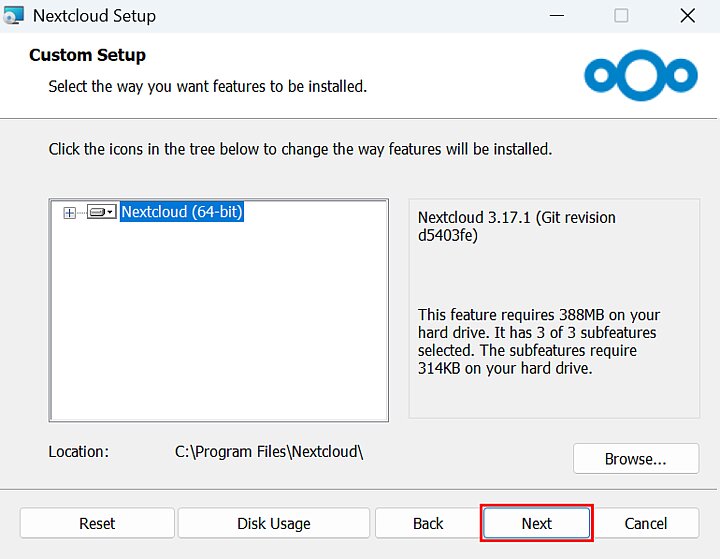This screenshot has height=559, width=720.
Task: Open the drive icon install-options dropdown
Action: [102, 212]
